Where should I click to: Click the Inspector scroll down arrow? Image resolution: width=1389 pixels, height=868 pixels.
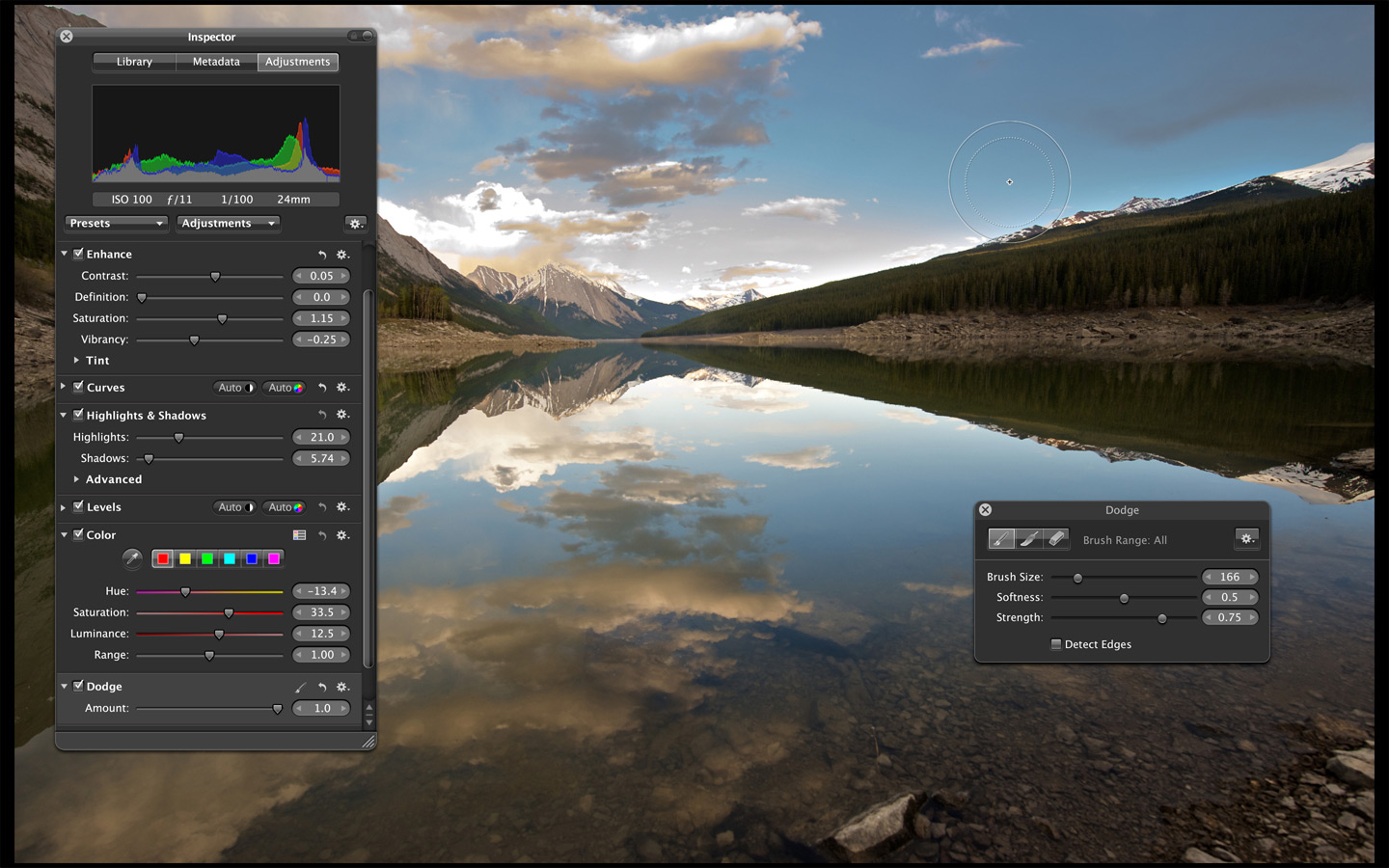click(368, 722)
